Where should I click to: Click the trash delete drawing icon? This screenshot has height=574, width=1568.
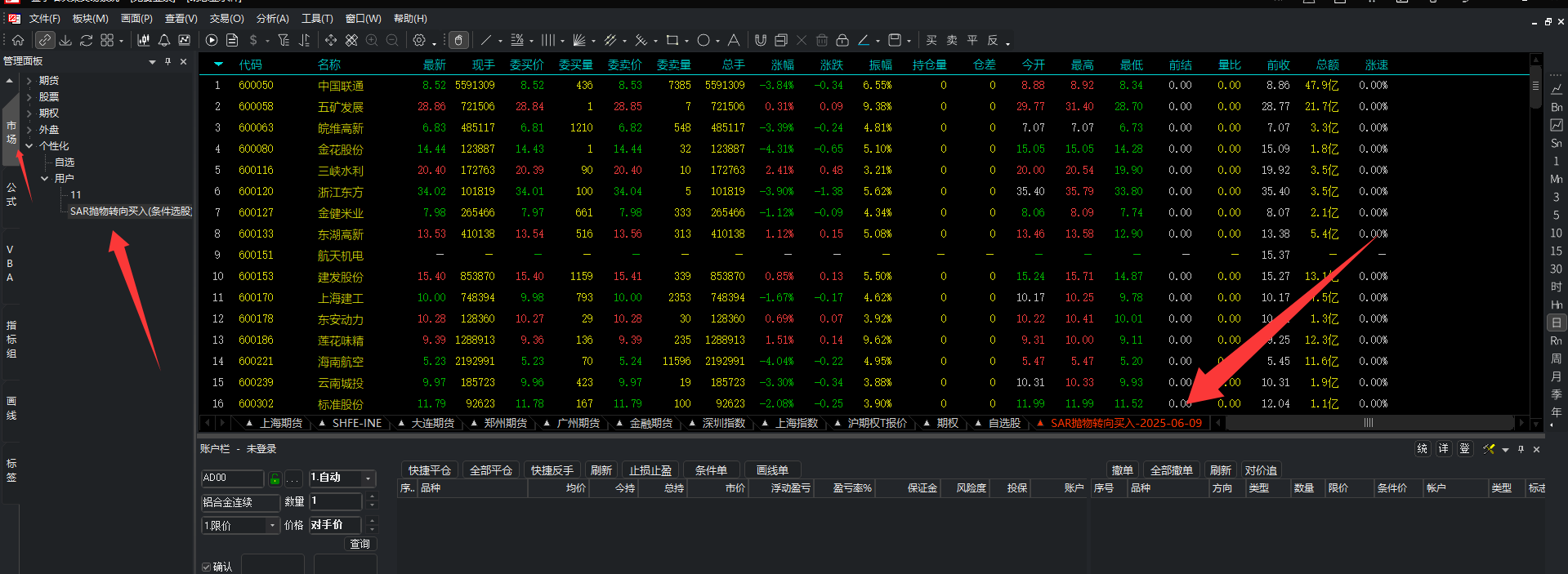(822, 40)
